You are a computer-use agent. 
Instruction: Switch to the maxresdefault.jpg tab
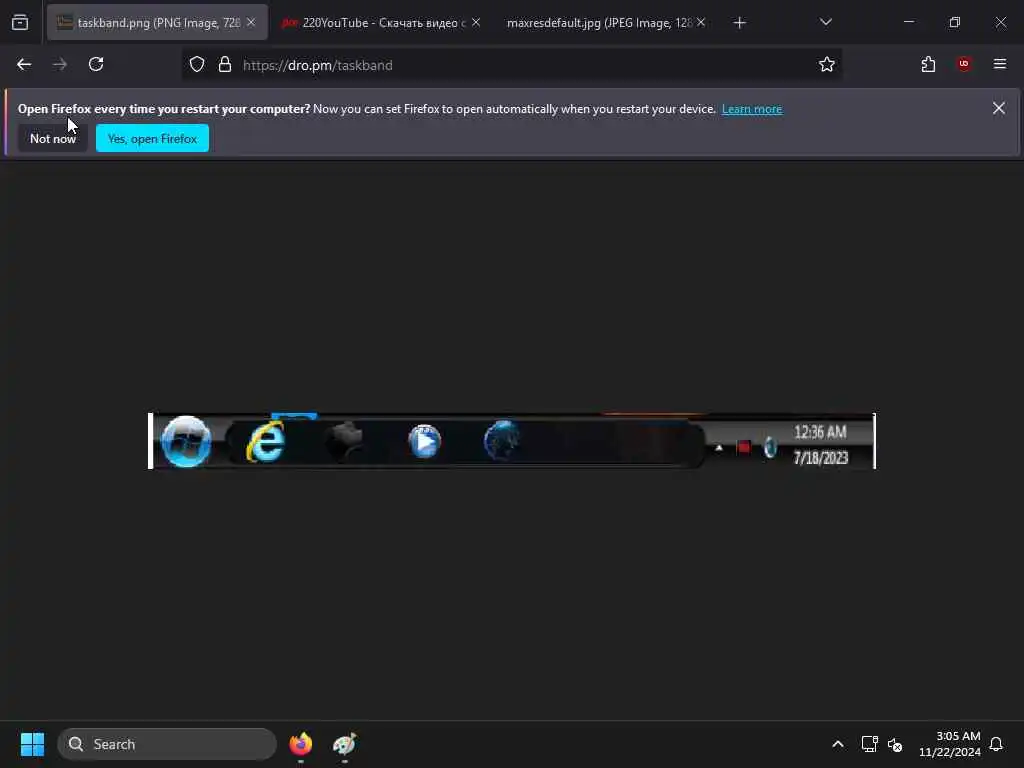pos(606,22)
